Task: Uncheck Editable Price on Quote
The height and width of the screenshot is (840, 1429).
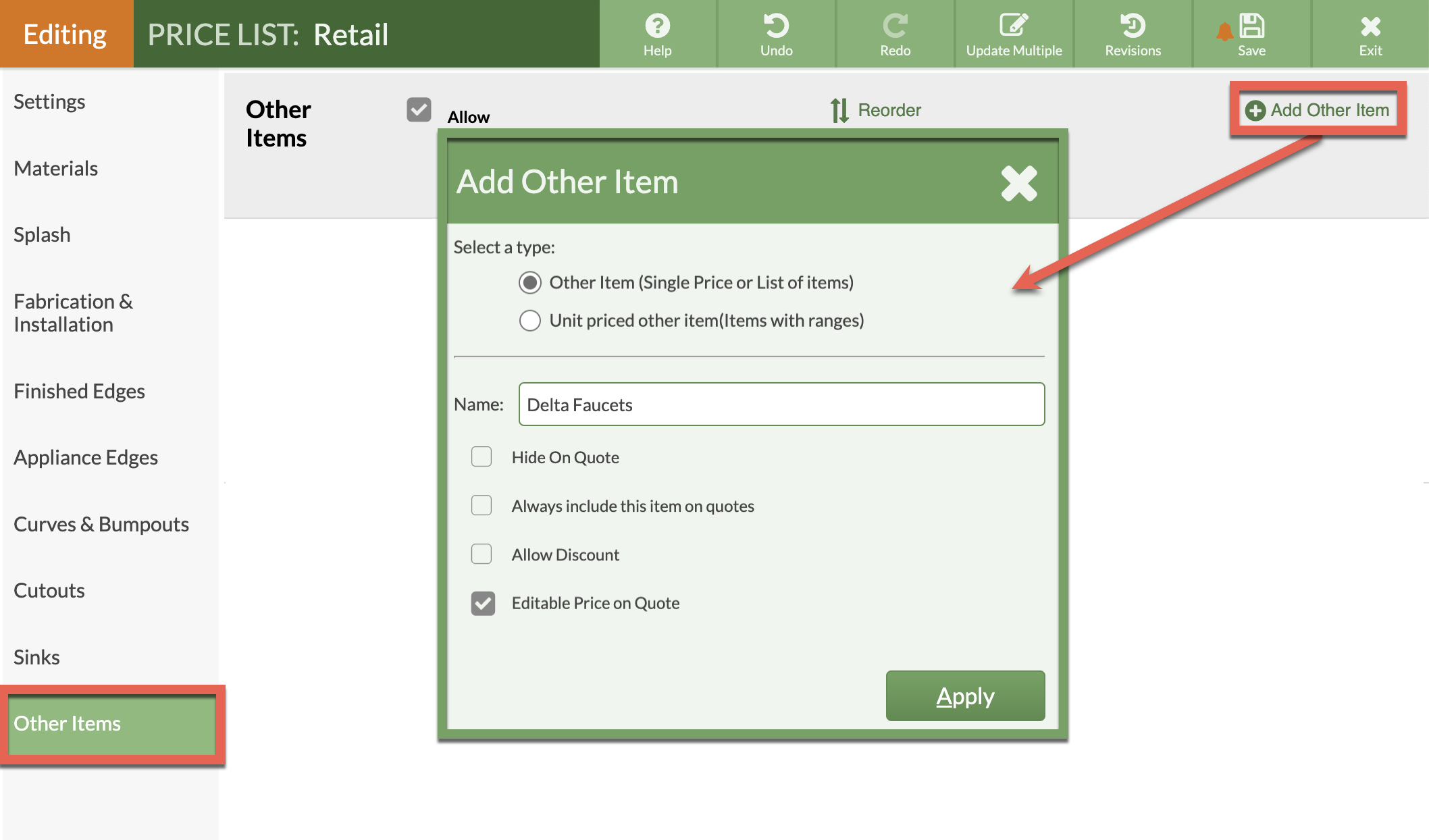Action: pyautogui.click(x=483, y=603)
